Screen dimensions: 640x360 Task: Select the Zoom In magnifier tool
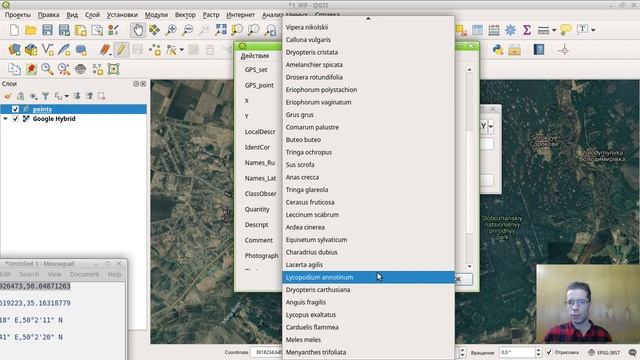click(x=171, y=30)
